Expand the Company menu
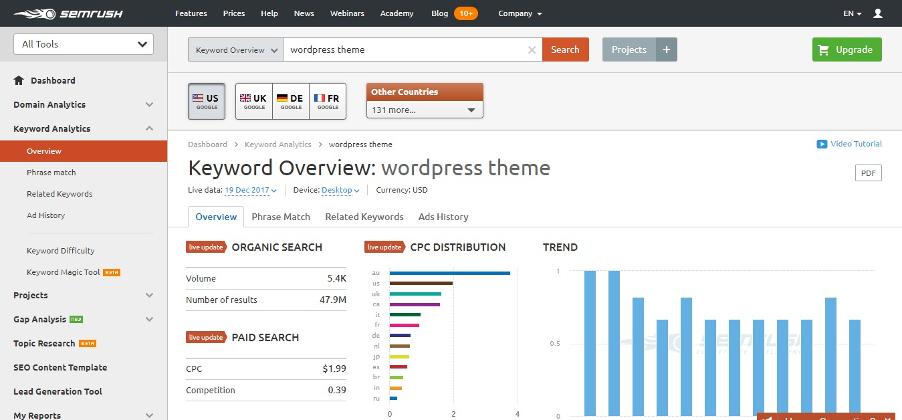Screen dimensions: 902x420 (x=520, y=13)
